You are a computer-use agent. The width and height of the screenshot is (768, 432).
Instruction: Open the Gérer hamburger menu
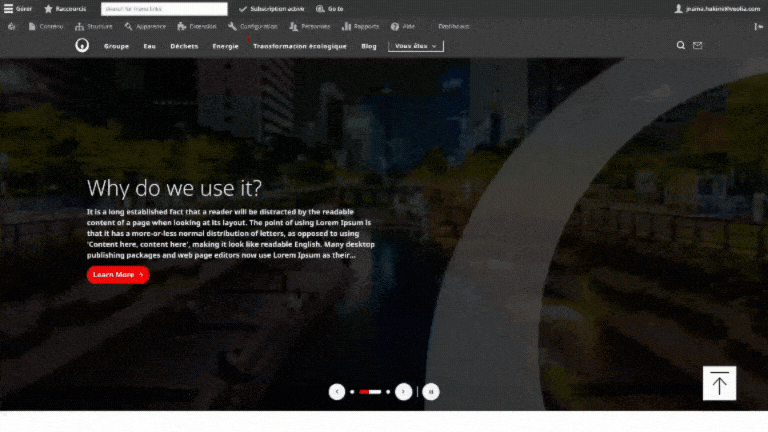tap(18, 9)
